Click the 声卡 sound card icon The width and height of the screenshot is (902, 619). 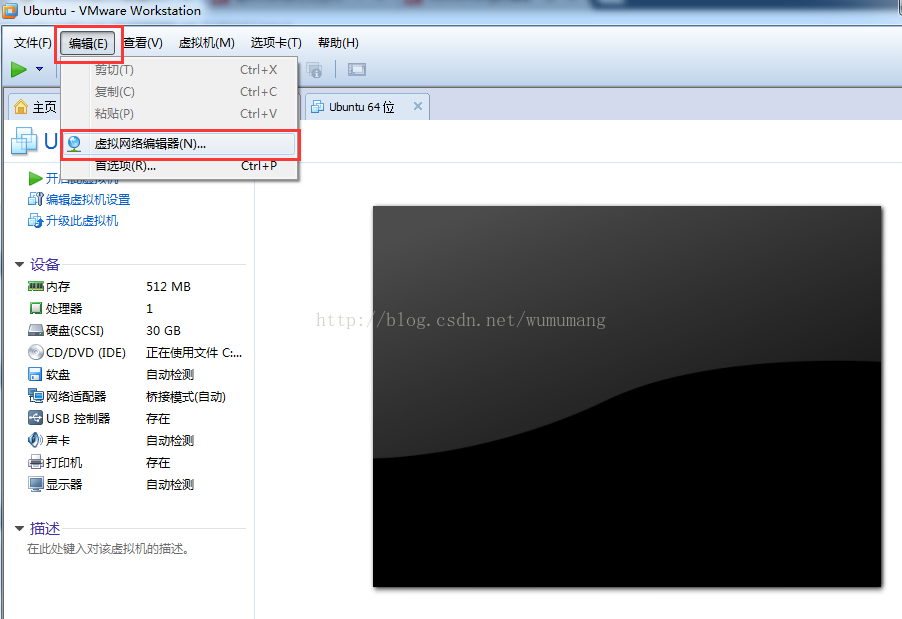[35, 440]
